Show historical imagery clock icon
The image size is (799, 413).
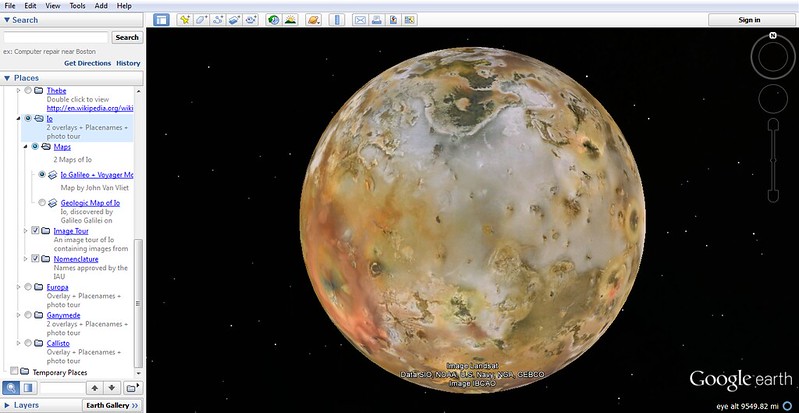coord(274,20)
